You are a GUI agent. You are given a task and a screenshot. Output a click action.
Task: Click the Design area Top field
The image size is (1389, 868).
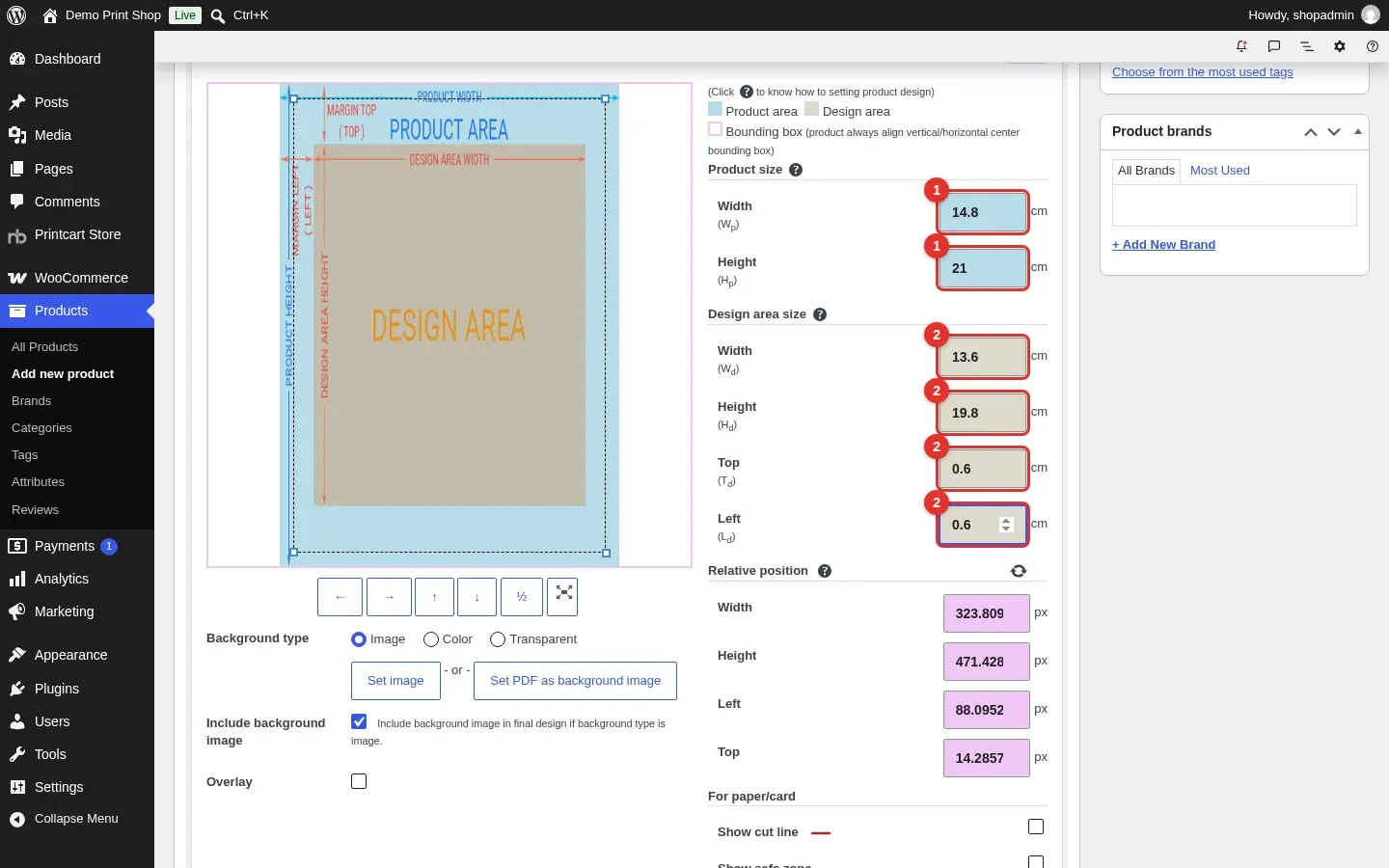[x=983, y=469]
